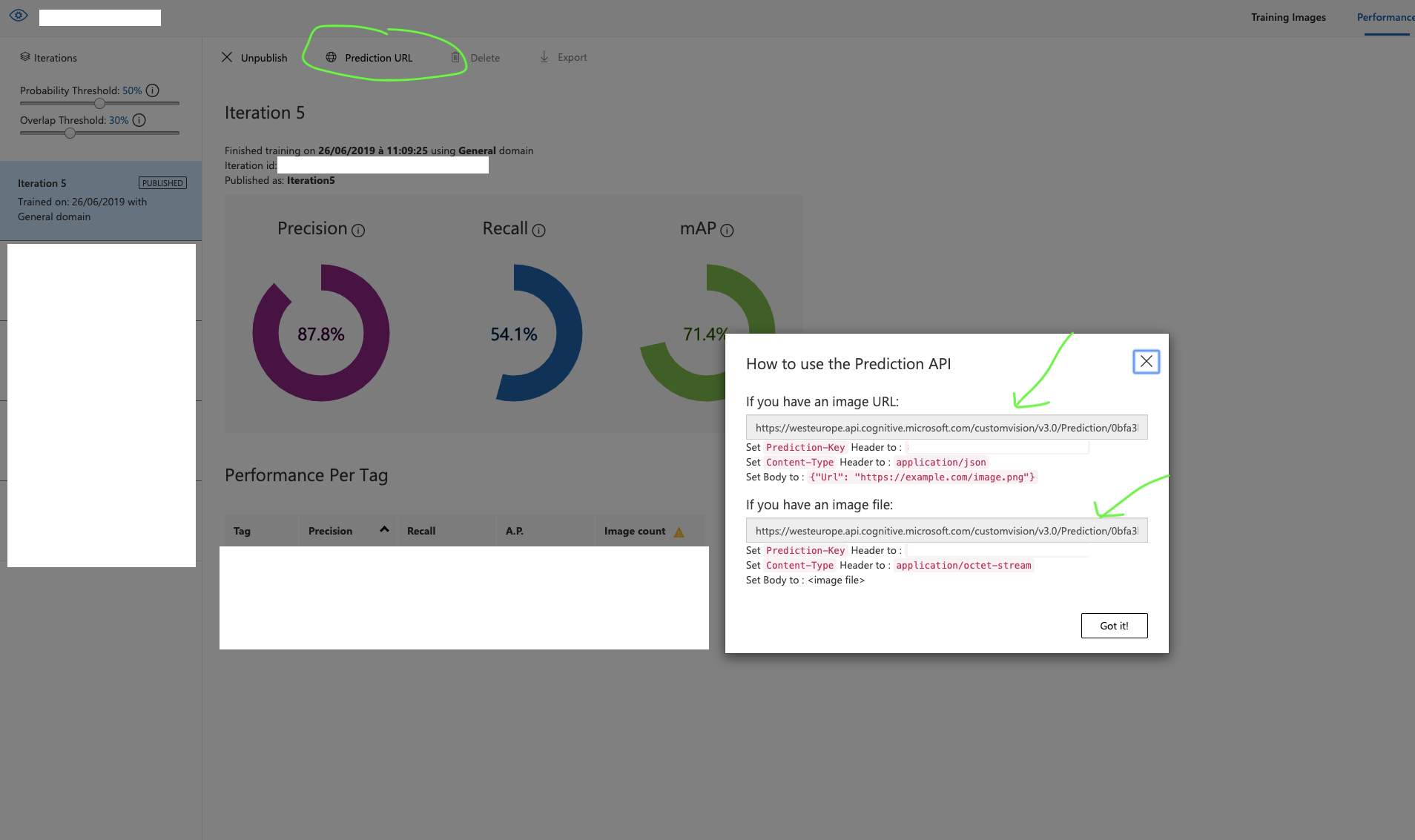
Task: Switch to the Performance tab
Action: tap(1385, 17)
